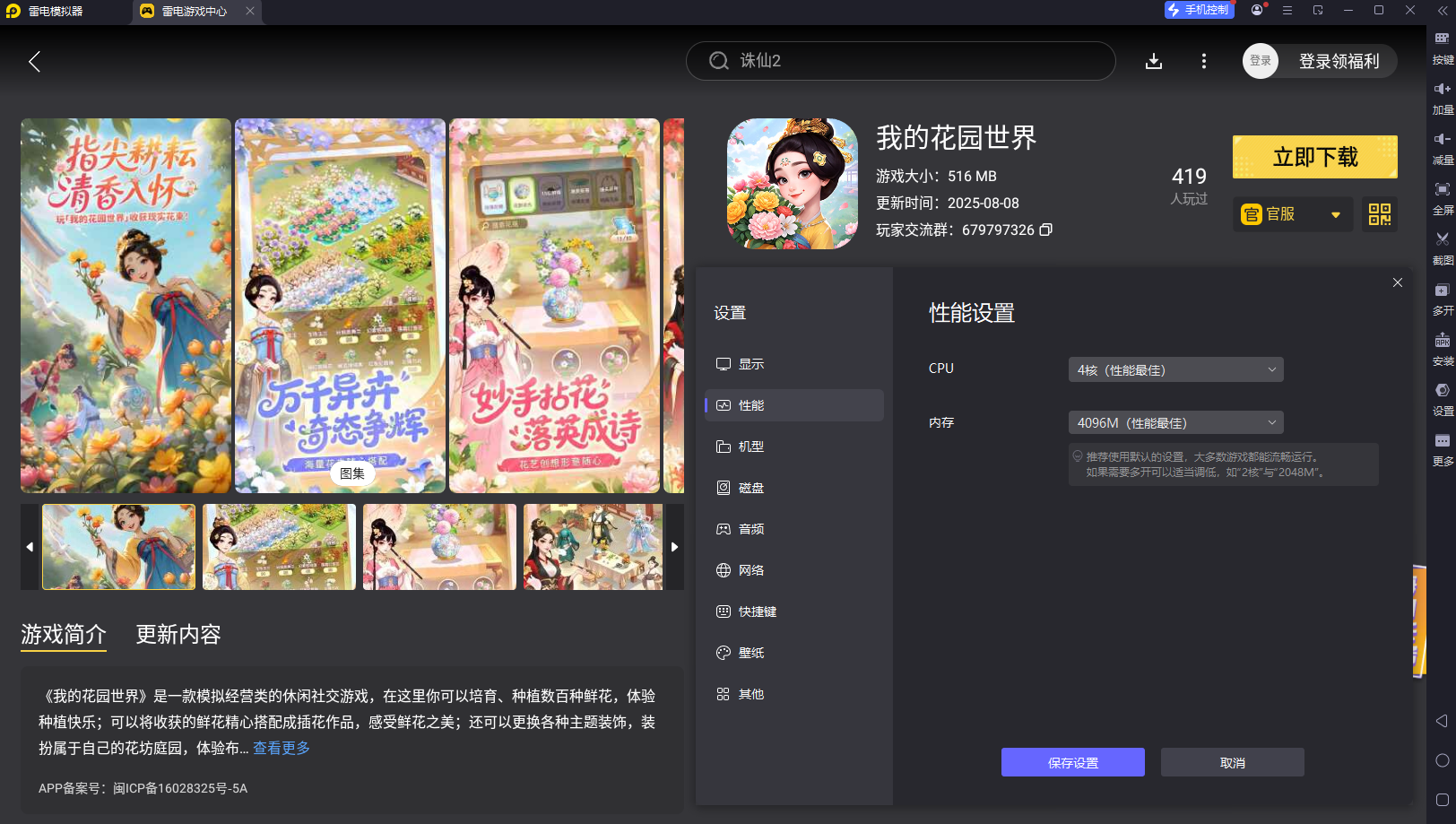Open the QR code download icon
This screenshot has width=1456, height=824.
tap(1380, 214)
